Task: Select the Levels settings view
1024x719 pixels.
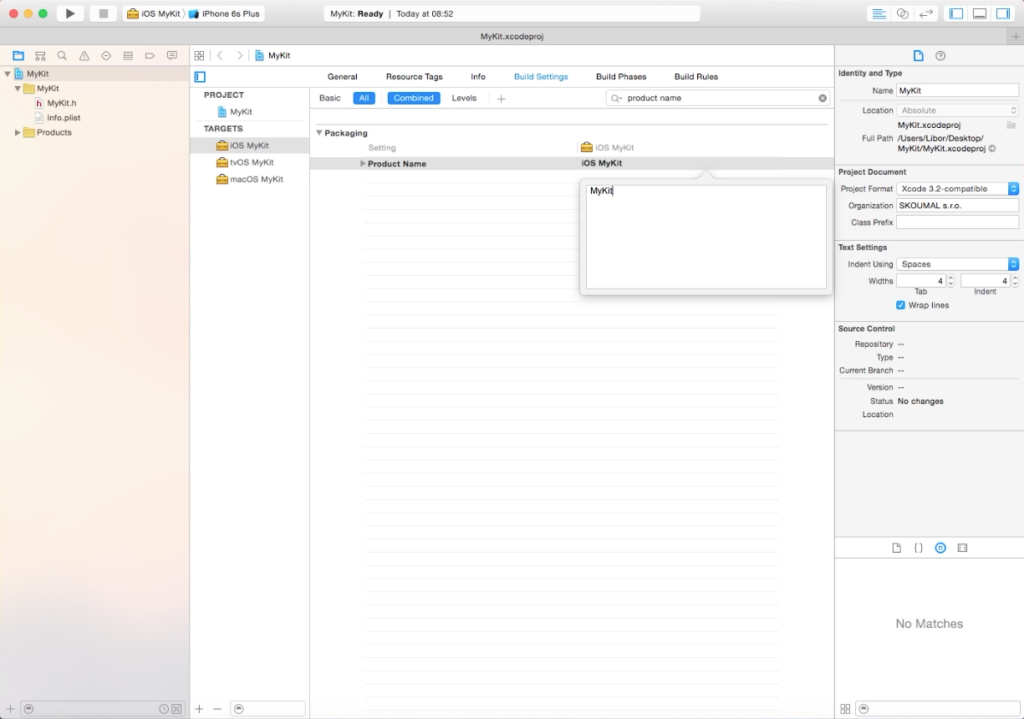Action: pos(464,98)
